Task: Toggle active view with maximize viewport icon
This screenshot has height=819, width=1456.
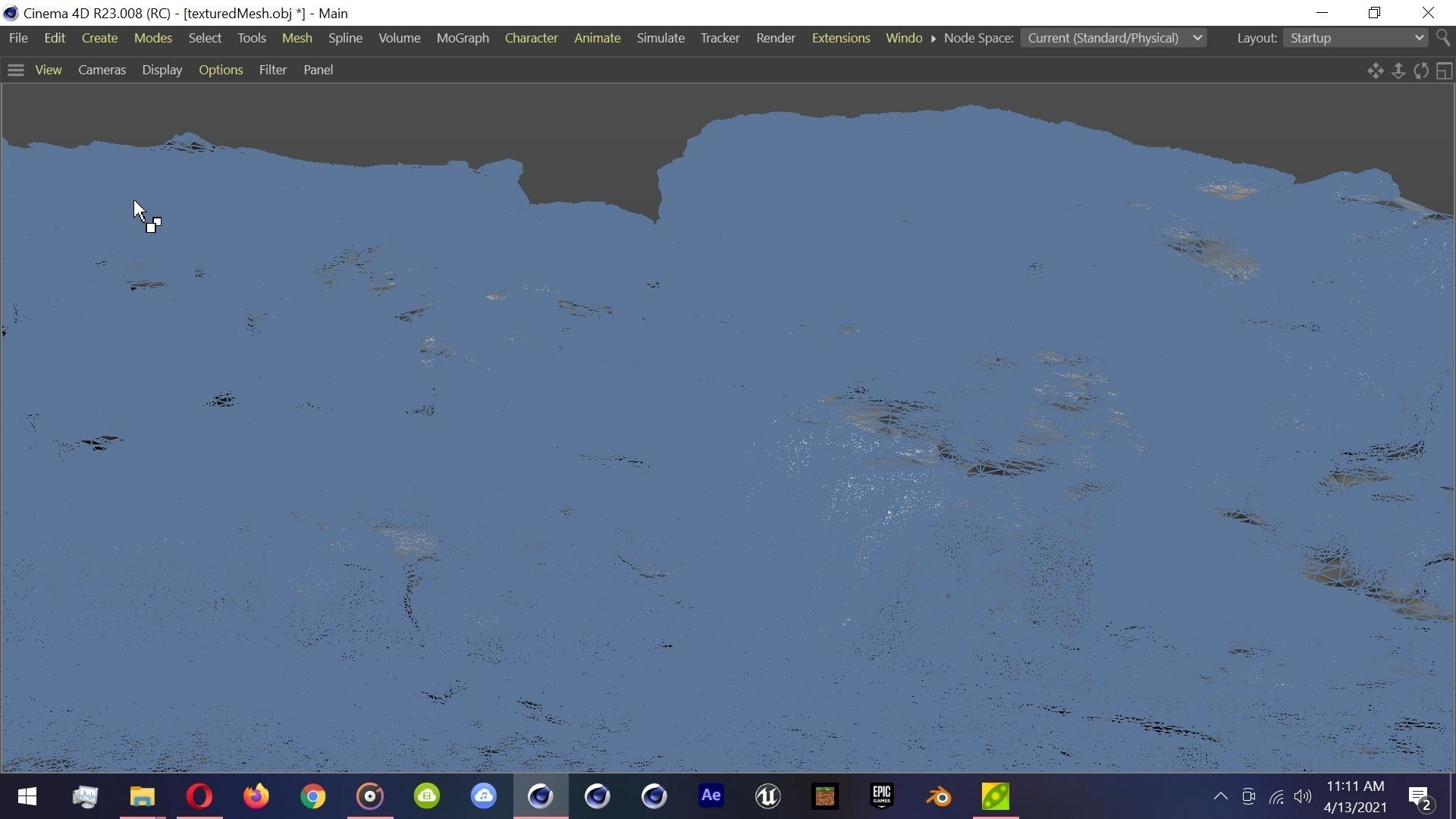Action: tap(1444, 71)
